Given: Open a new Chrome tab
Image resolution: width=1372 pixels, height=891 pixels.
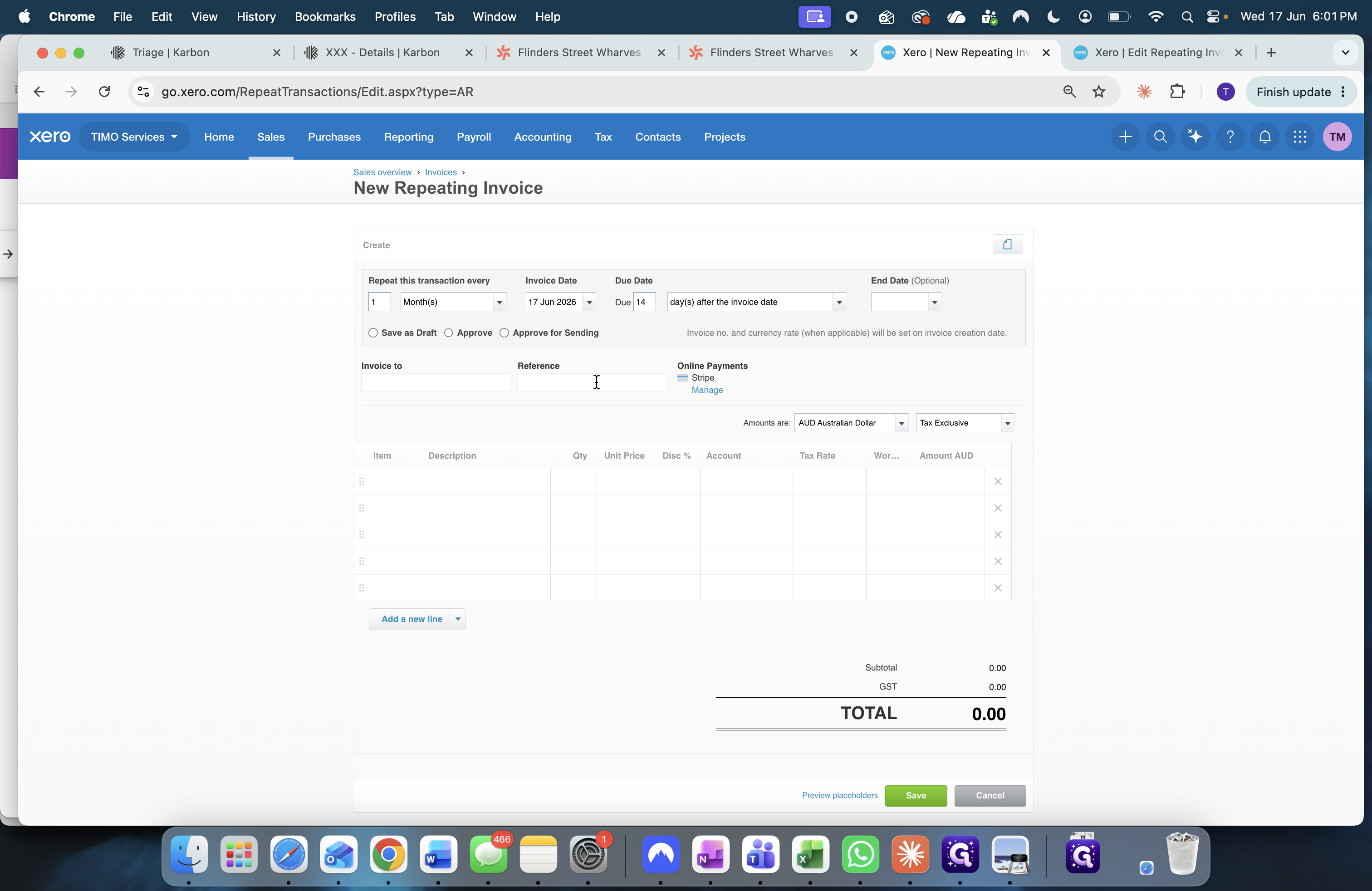Looking at the screenshot, I should (x=1270, y=53).
